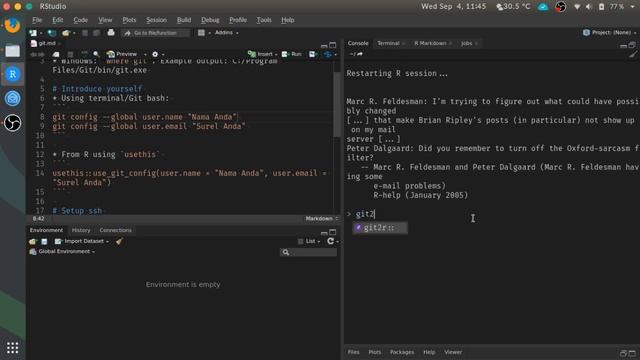Open OBS Studio from the dock
640x360 pixels.
13,123
